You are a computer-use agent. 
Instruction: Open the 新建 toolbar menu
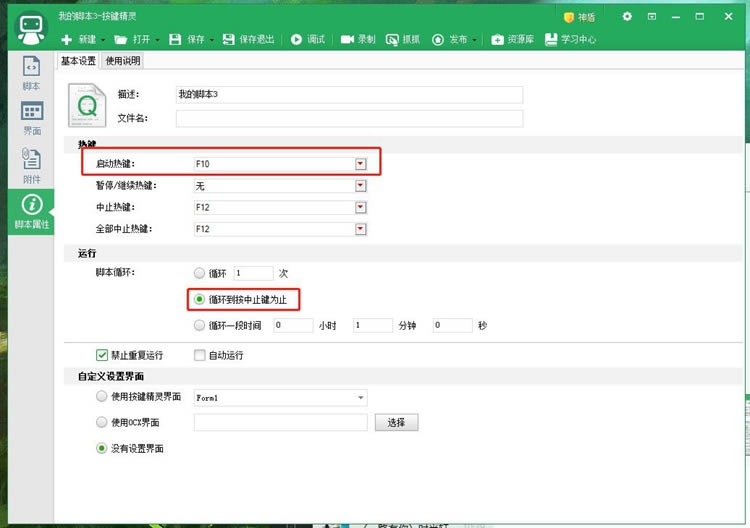point(79,39)
